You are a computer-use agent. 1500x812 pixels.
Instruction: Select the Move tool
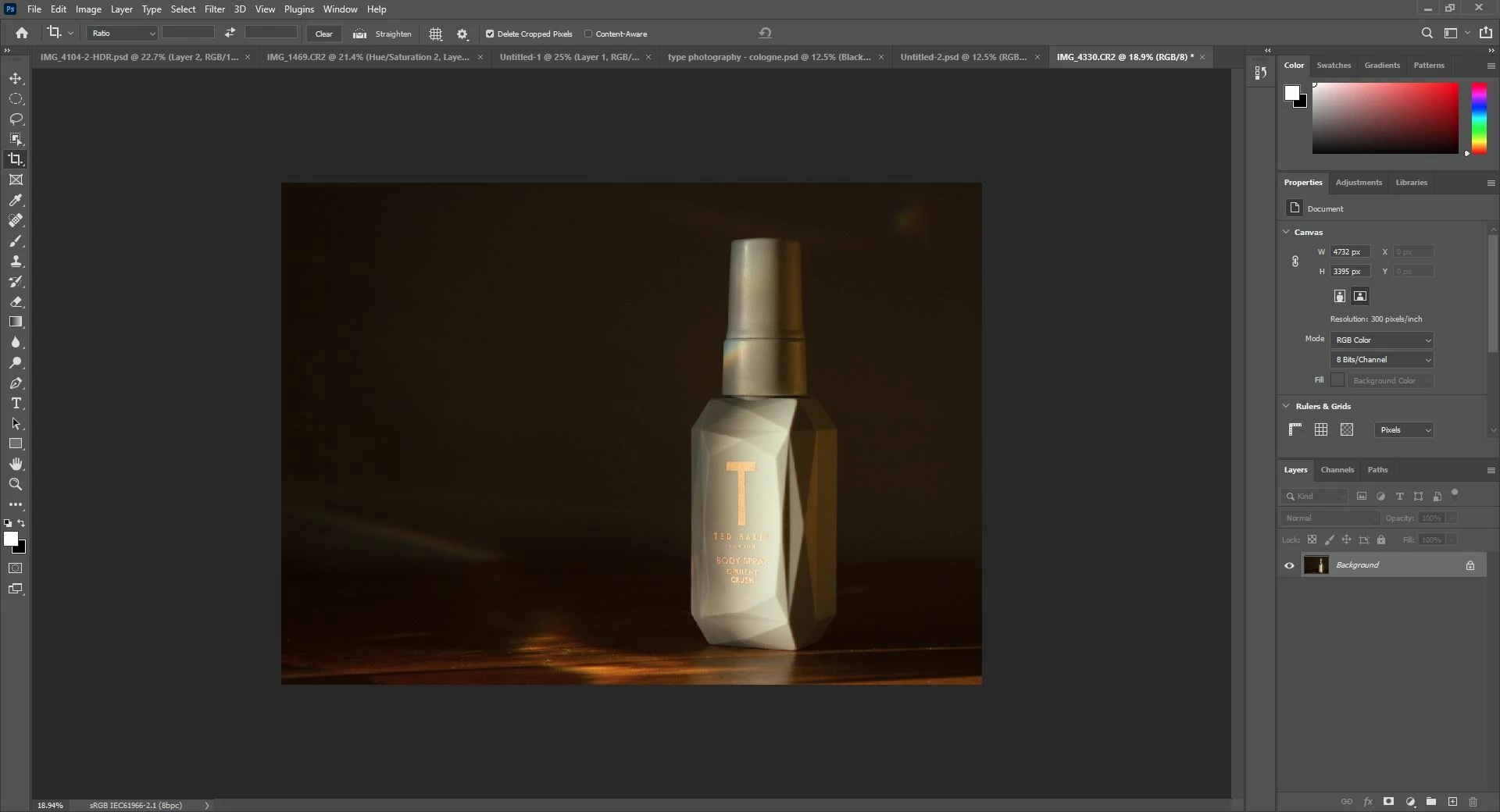16,79
